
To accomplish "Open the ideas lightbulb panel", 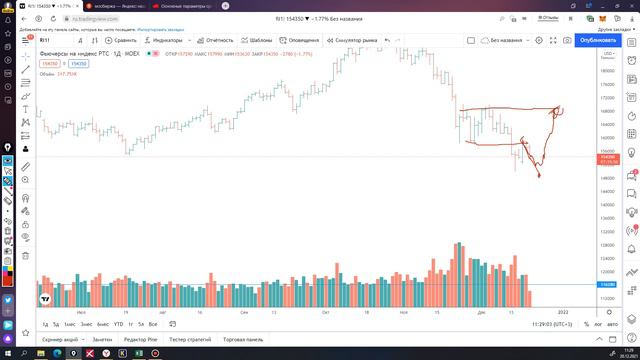I will pos(631,153).
